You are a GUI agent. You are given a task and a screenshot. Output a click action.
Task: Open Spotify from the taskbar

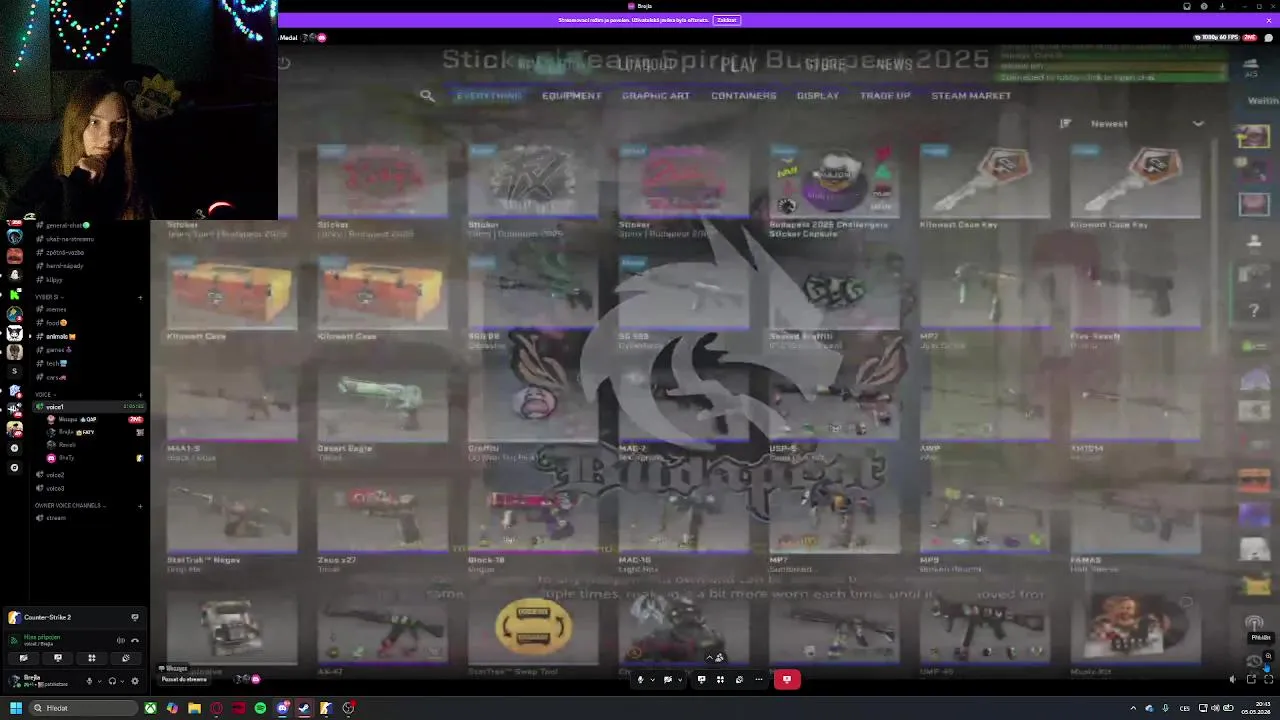[260, 708]
